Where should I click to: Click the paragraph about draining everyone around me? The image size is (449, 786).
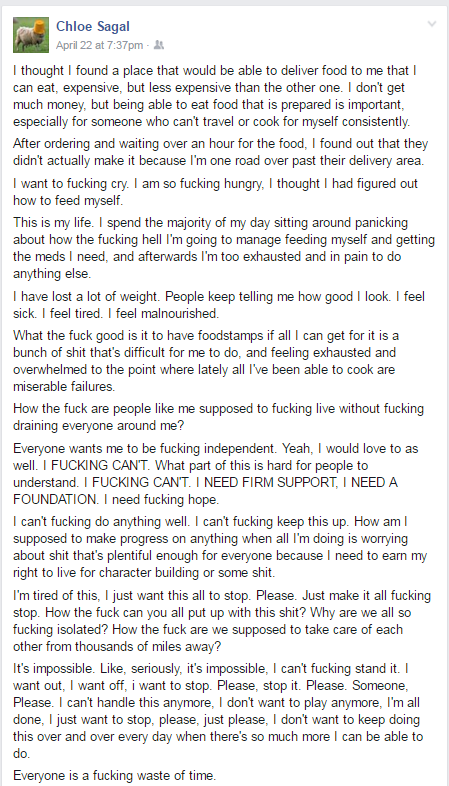pos(218,417)
